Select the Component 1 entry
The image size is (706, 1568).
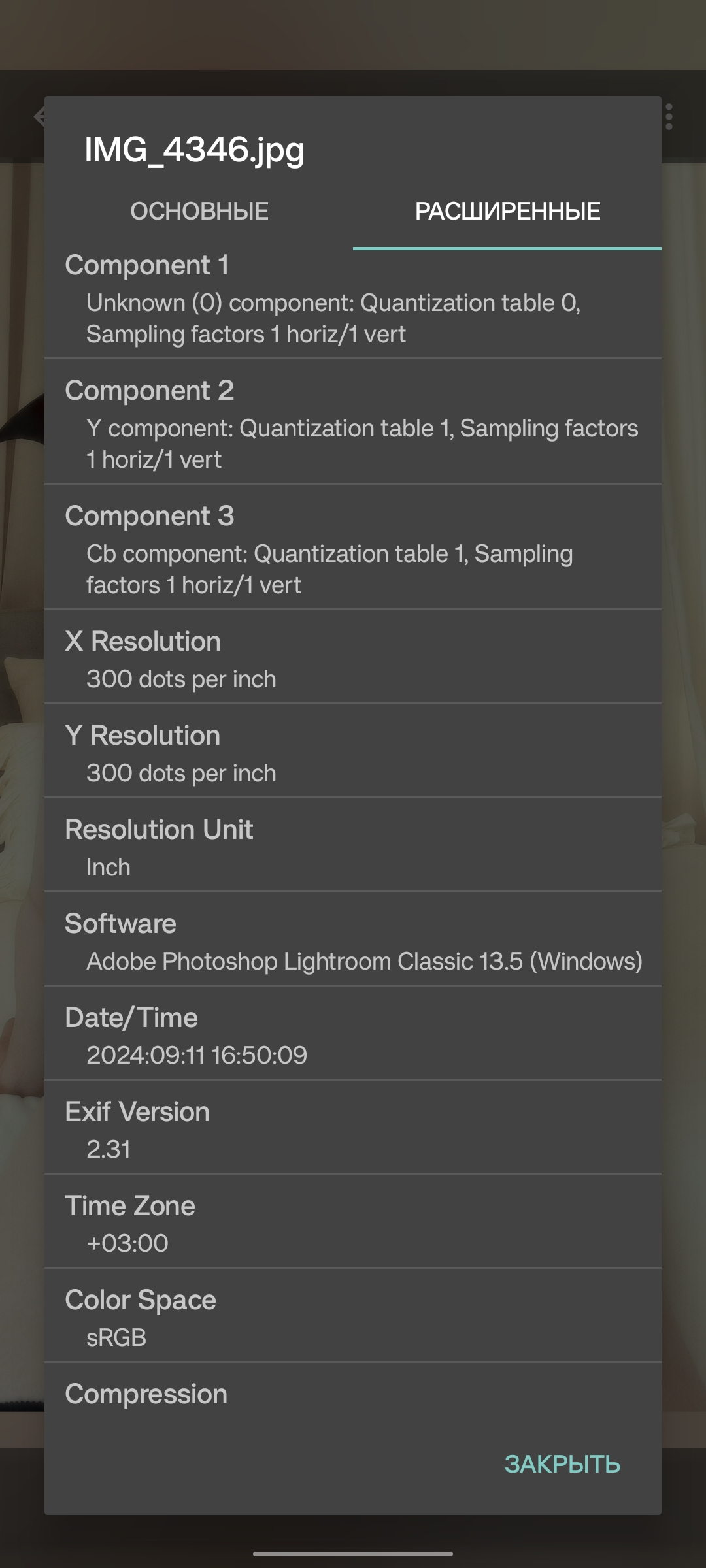pos(353,300)
